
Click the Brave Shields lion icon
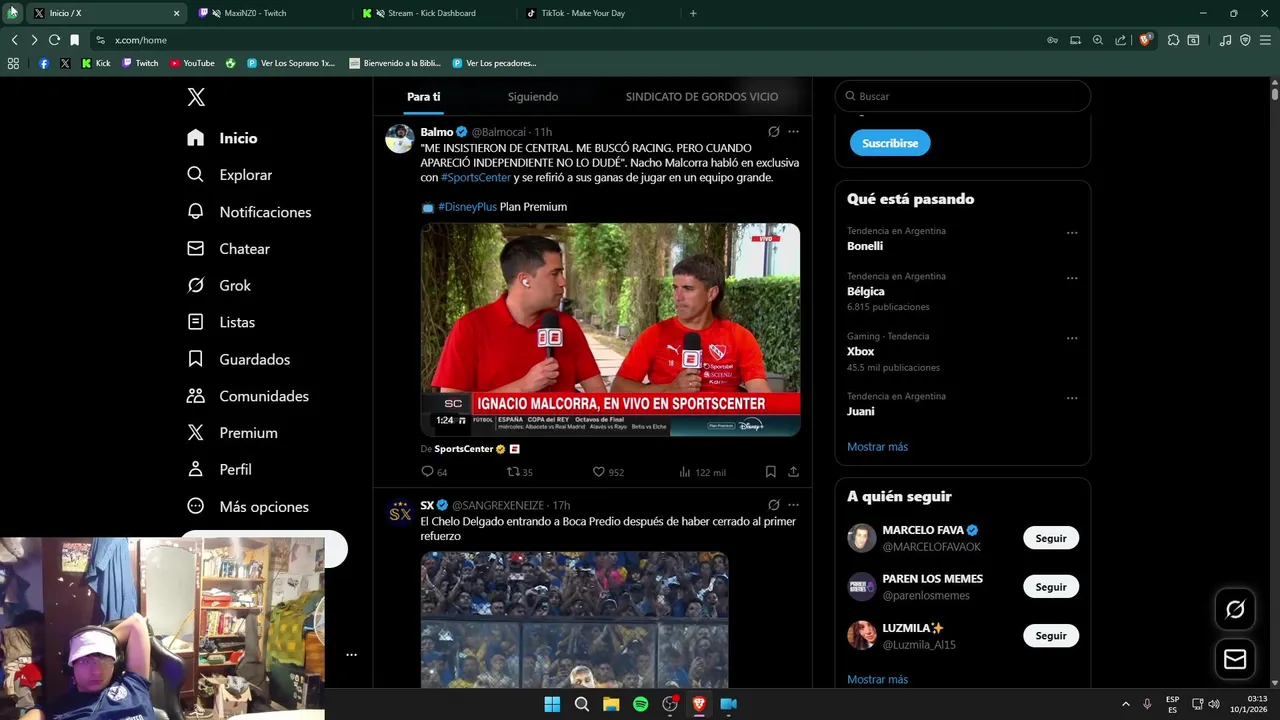click(x=1146, y=40)
